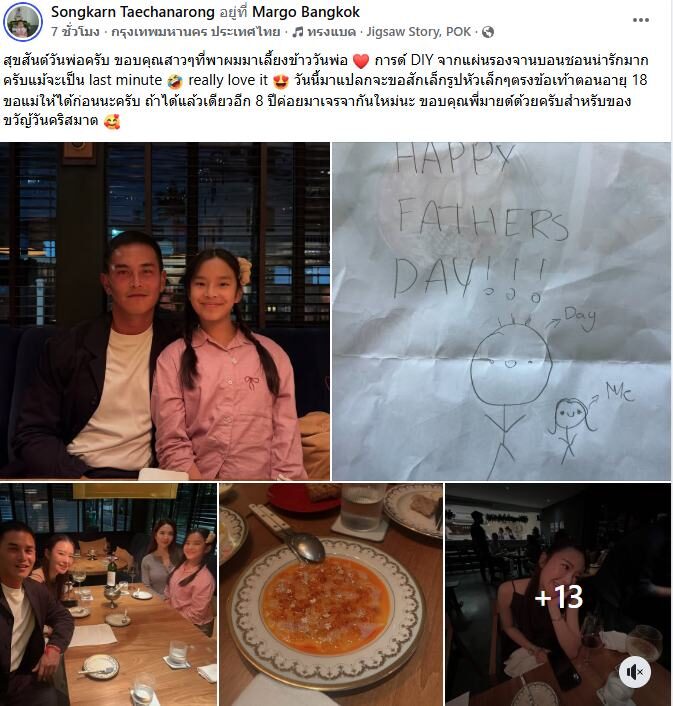The width and height of the screenshot is (673, 706).
Task: Click the globe public audience icon
Action: 488,32
